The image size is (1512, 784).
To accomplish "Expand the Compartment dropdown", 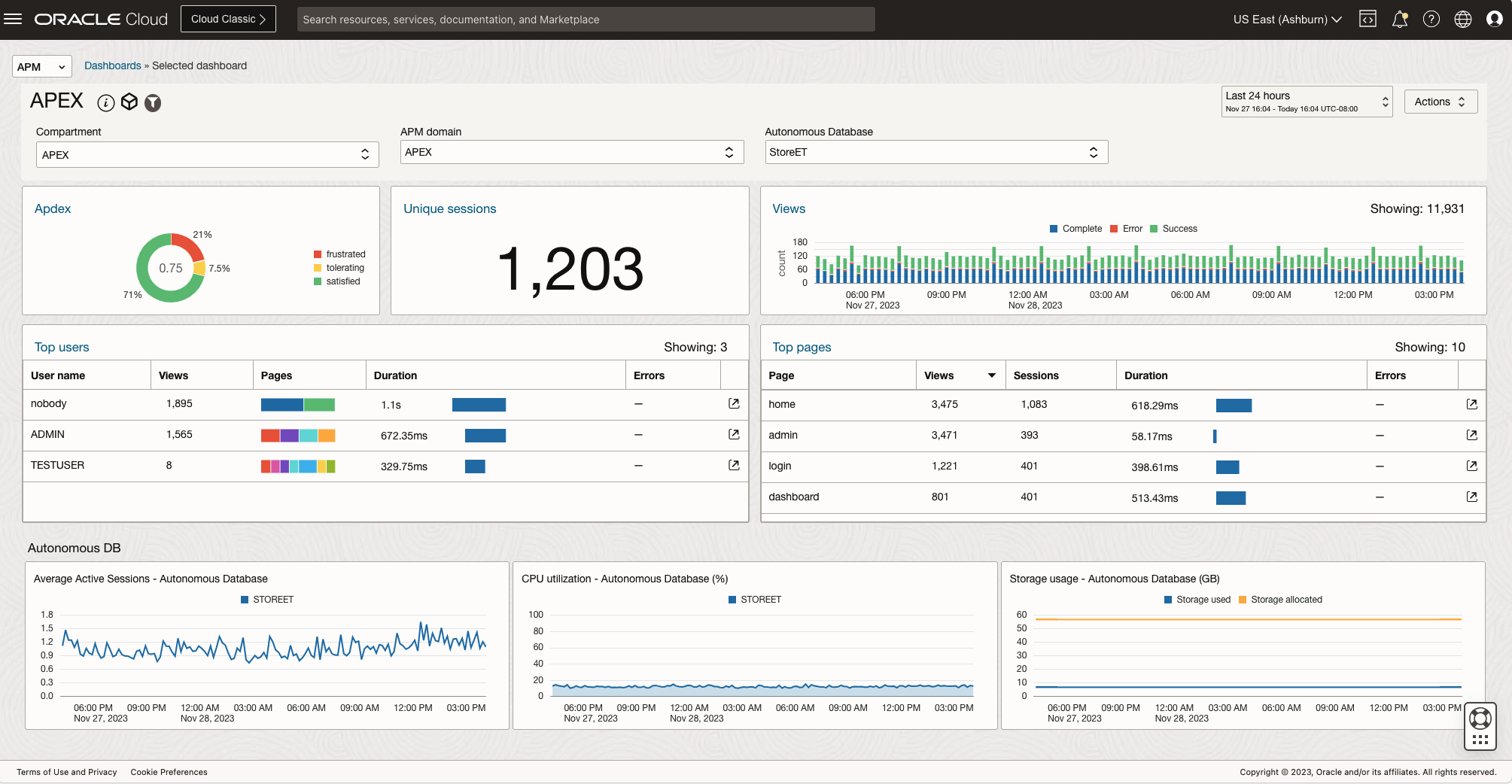I will click(207, 154).
